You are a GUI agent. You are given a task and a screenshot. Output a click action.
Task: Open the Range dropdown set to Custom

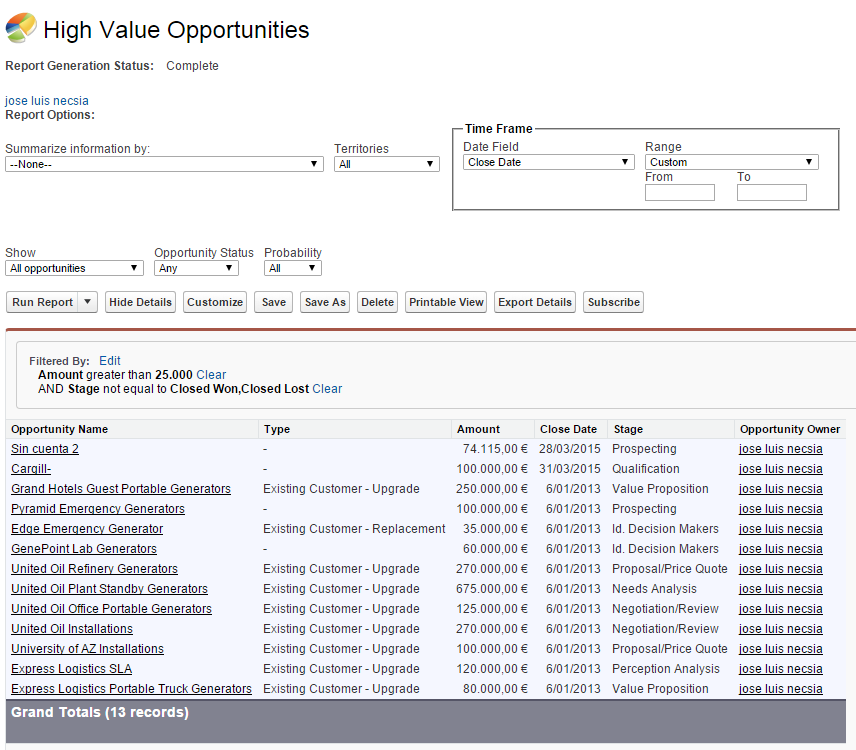731,162
